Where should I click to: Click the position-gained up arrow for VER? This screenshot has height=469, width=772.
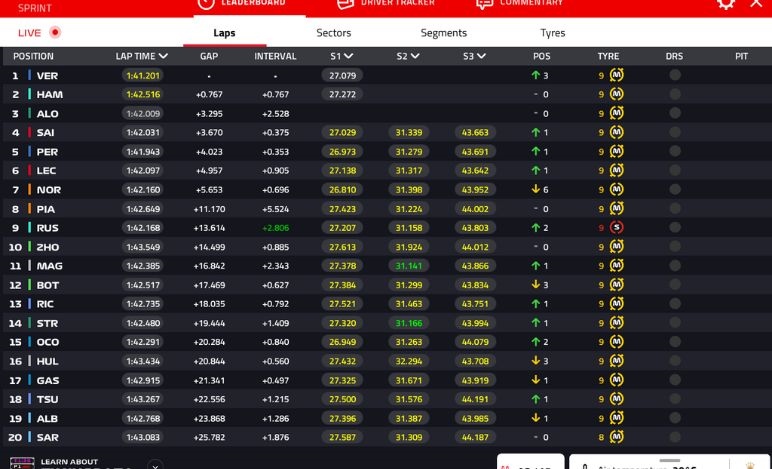pyautogui.click(x=536, y=76)
